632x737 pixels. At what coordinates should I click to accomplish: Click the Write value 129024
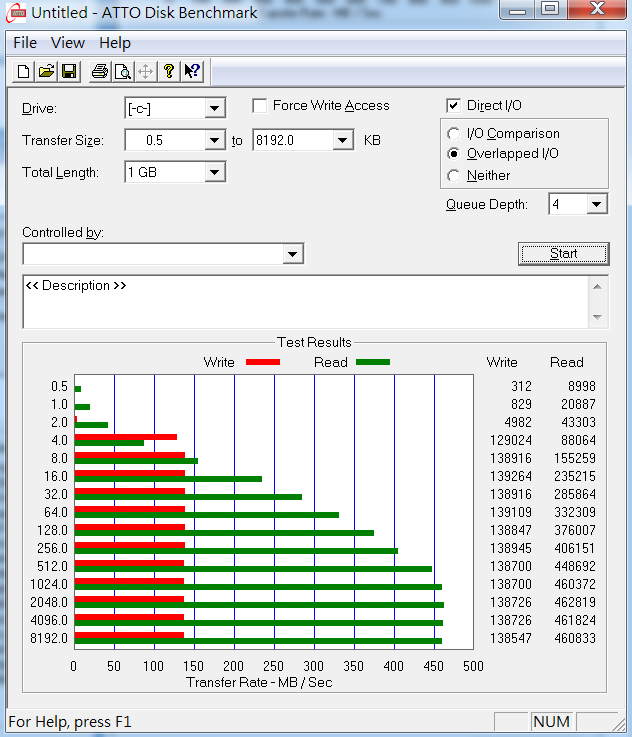tap(511, 440)
